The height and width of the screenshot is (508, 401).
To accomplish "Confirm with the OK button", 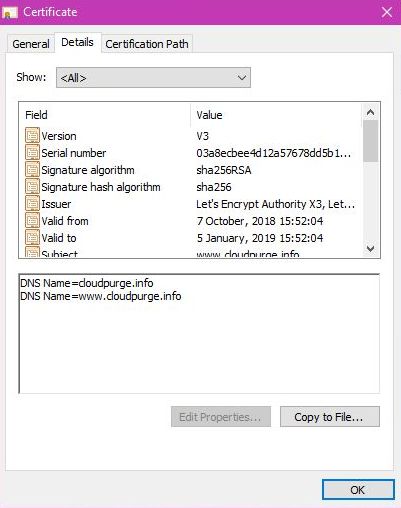I will click(358, 490).
